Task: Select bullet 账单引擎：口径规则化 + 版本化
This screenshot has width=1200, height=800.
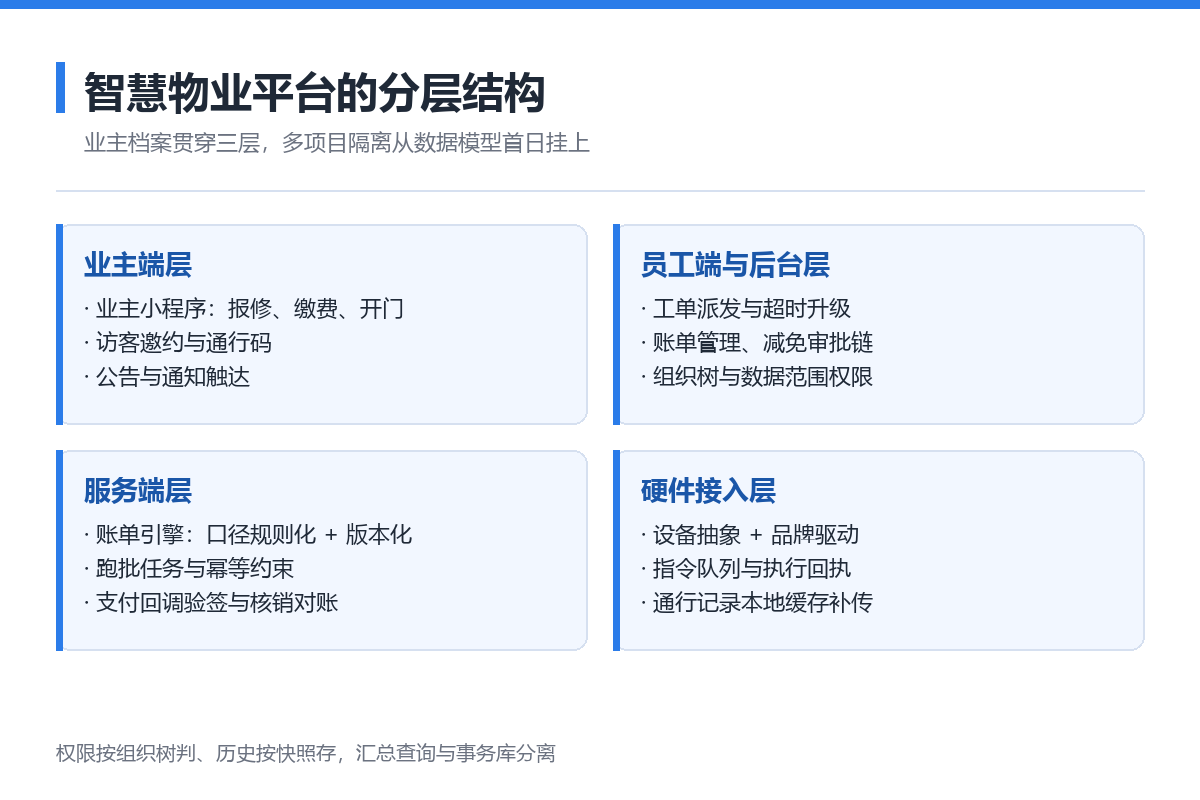Action: pyautogui.click(x=248, y=535)
